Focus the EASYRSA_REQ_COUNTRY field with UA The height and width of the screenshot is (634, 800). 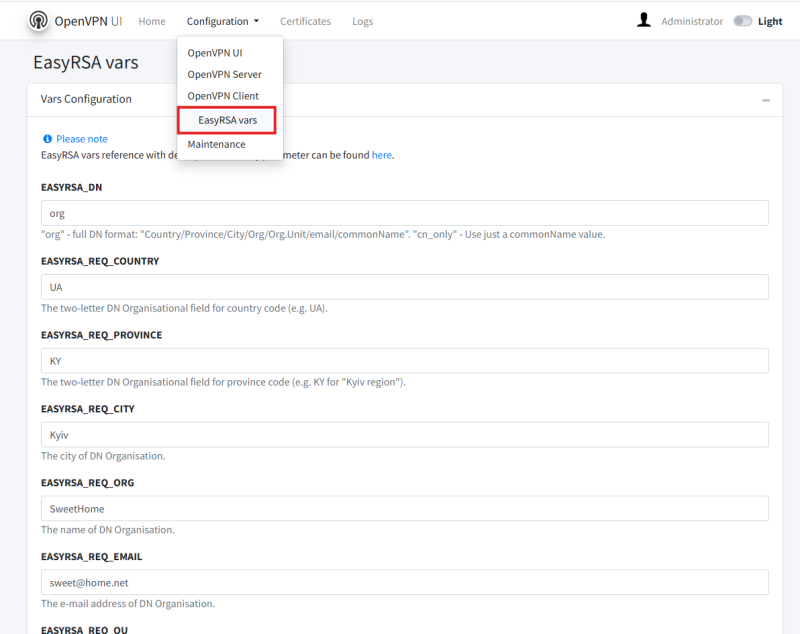click(405, 287)
